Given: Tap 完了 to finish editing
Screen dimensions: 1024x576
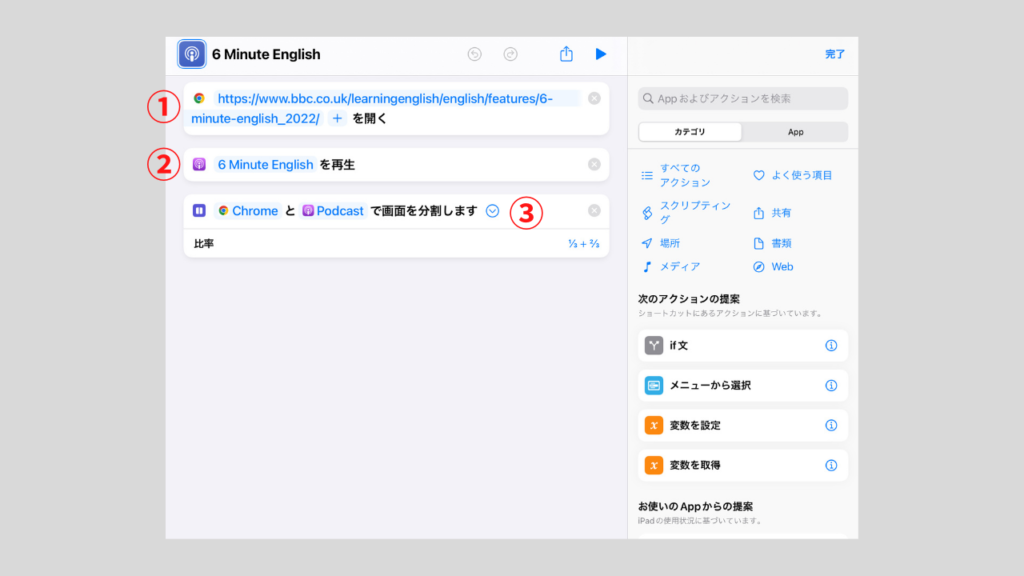Looking at the screenshot, I should (835, 54).
